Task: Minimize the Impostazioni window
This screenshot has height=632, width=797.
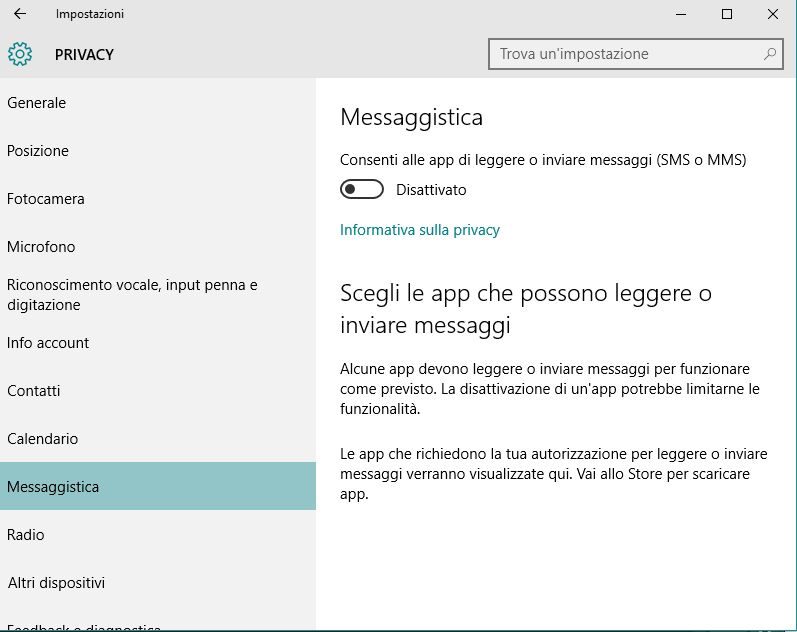Action: (x=681, y=14)
